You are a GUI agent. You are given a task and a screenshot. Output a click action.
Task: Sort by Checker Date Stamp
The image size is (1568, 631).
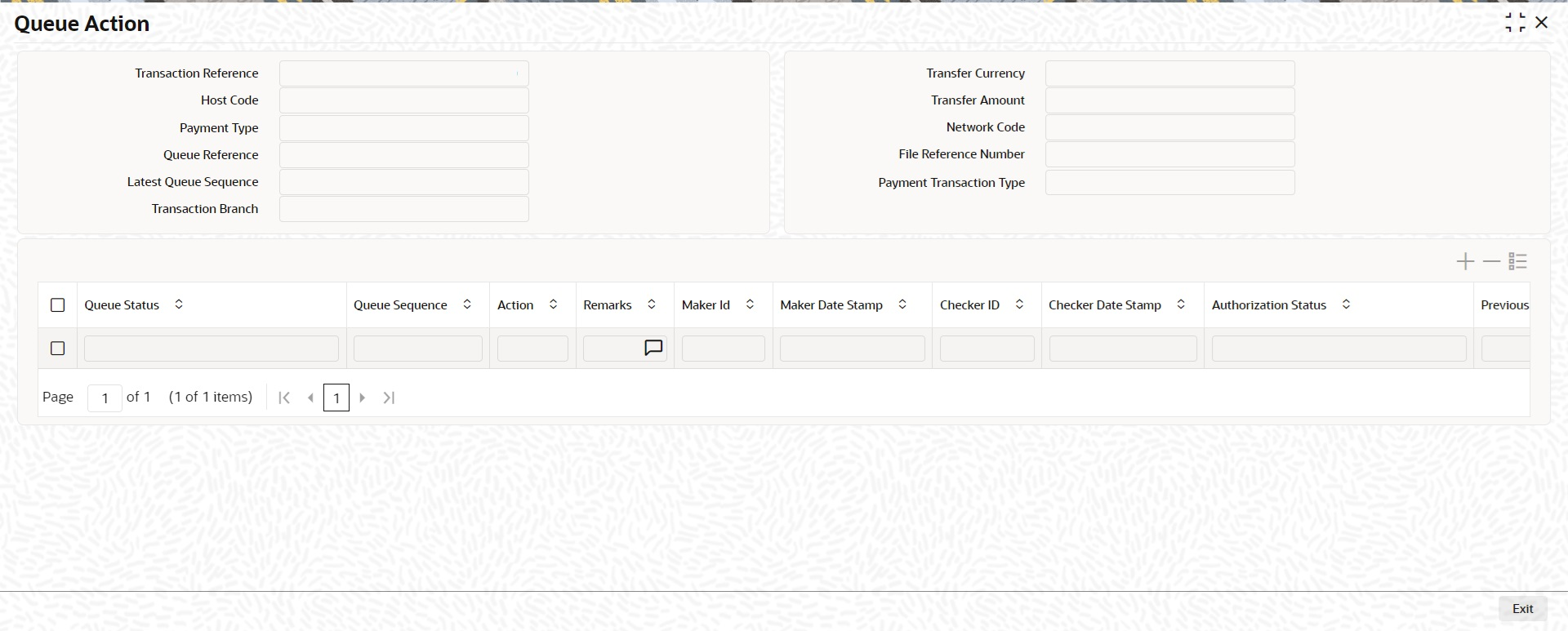pos(1181,304)
